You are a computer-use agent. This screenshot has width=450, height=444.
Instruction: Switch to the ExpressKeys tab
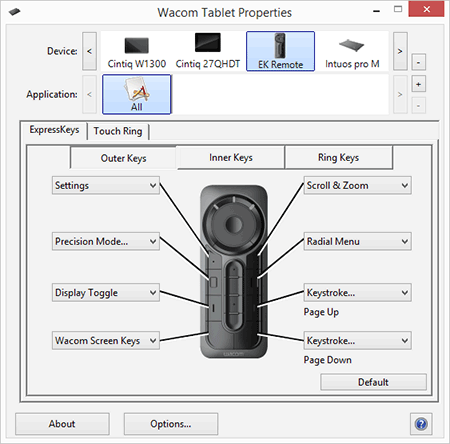[54, 130]
